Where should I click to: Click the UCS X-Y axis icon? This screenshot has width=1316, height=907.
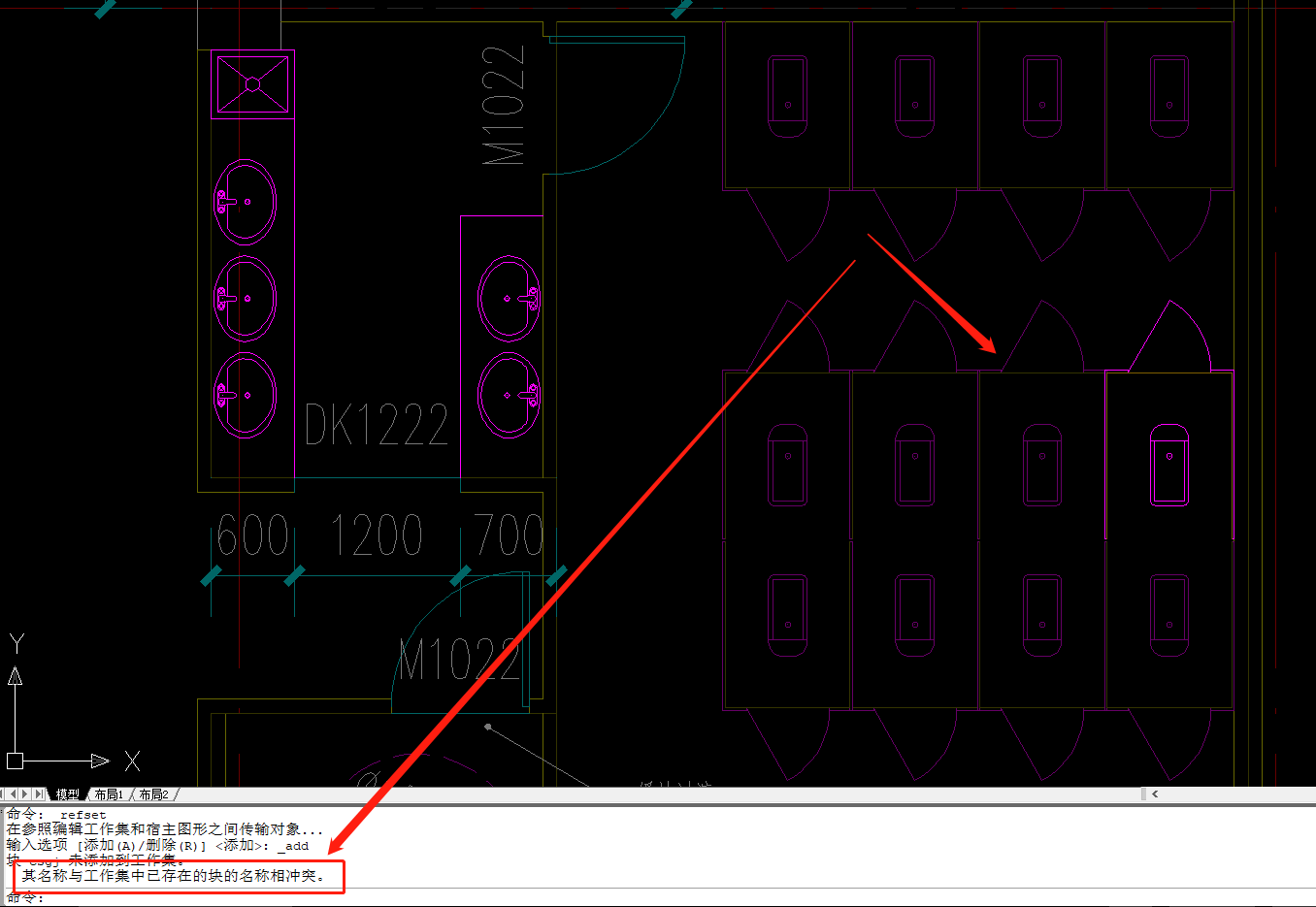click(x=74, y=702)
